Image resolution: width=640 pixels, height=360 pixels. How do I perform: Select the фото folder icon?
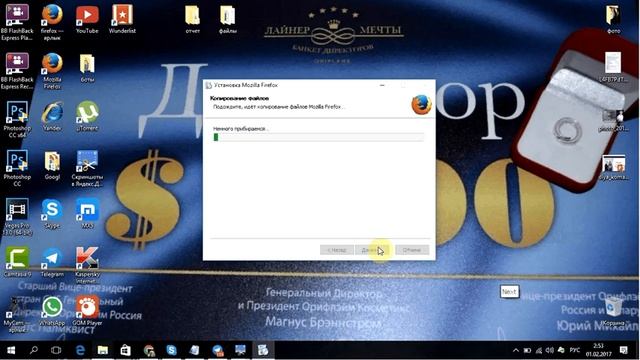[x=613, y=19]
